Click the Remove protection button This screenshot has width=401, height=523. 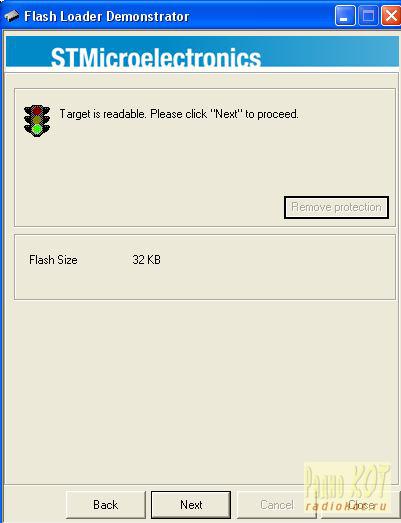coord(336,207)
